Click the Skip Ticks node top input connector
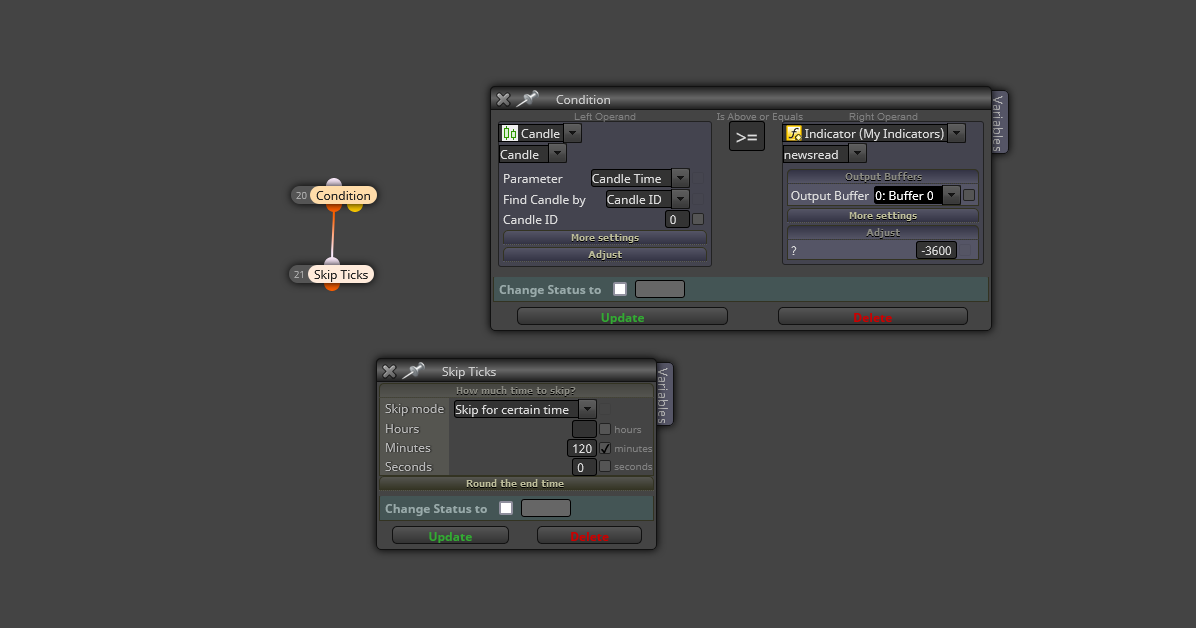Image resolution: width=1196 pixels, height=628 pixels. click(332, 262)
